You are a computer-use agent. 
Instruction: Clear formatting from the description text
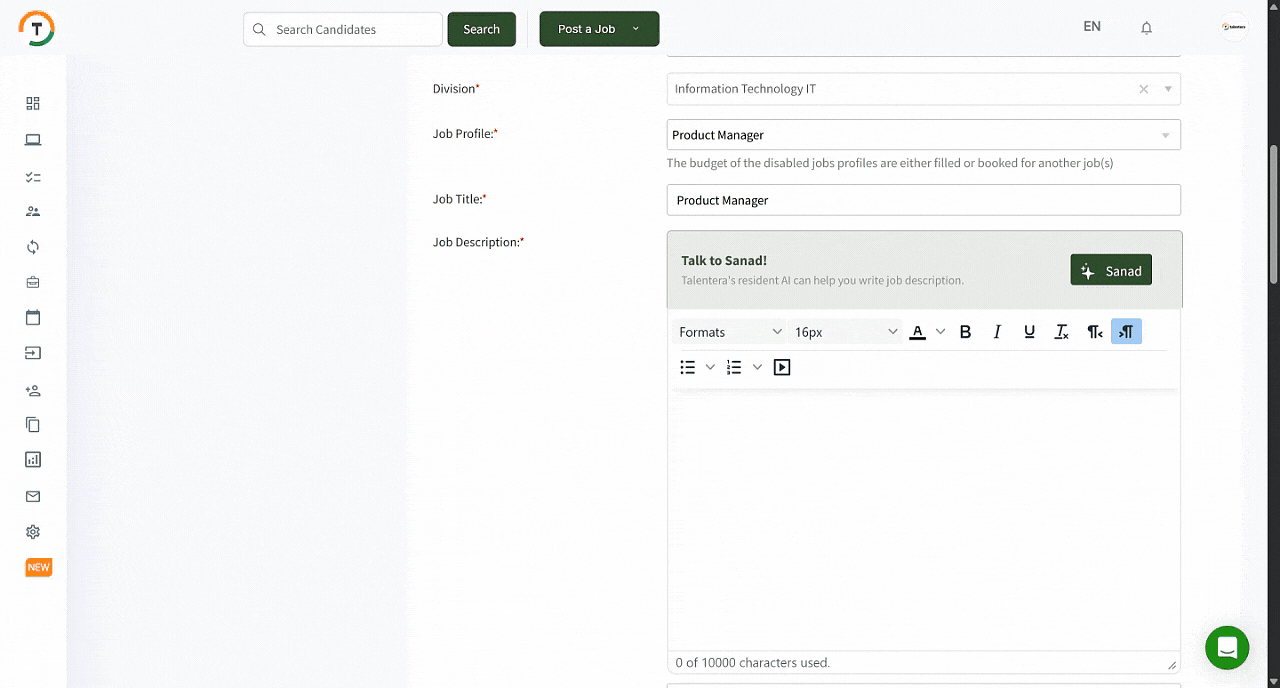(x=1062, y=332)
